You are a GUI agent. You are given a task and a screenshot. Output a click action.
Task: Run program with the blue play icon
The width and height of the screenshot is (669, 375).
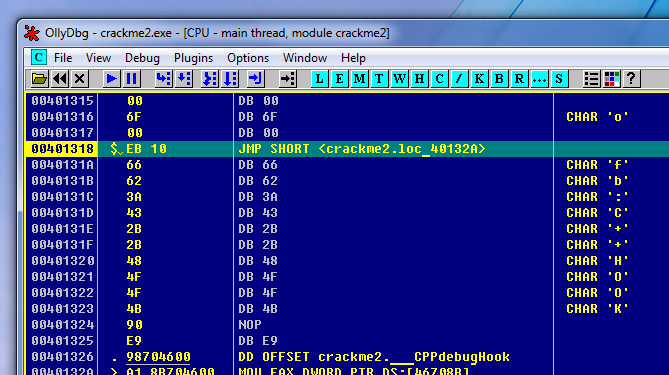click(111, 79)
